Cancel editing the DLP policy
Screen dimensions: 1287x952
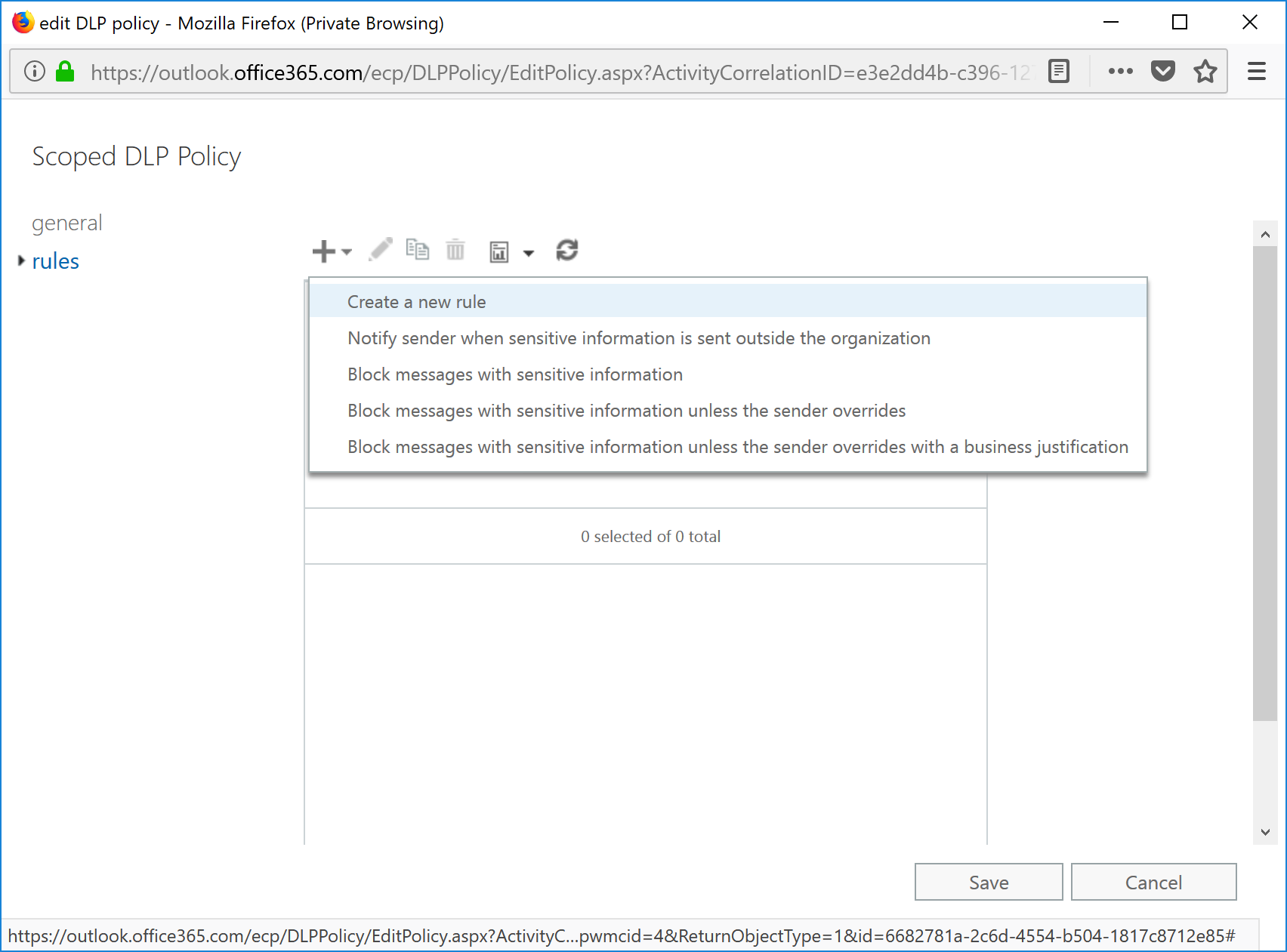pos(1153,882)
